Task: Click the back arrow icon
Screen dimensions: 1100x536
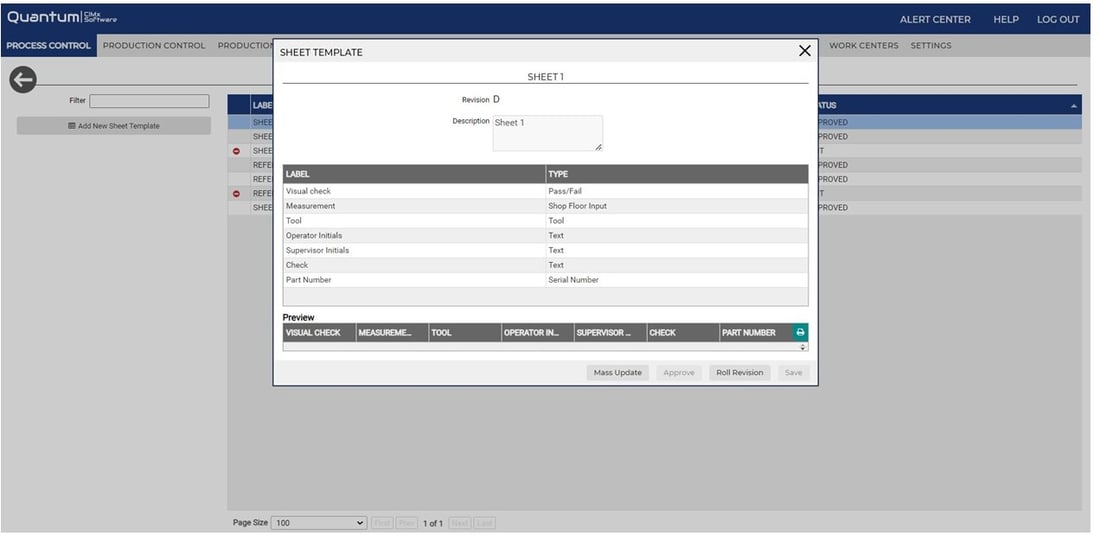Action: click(x=23, y=81)
